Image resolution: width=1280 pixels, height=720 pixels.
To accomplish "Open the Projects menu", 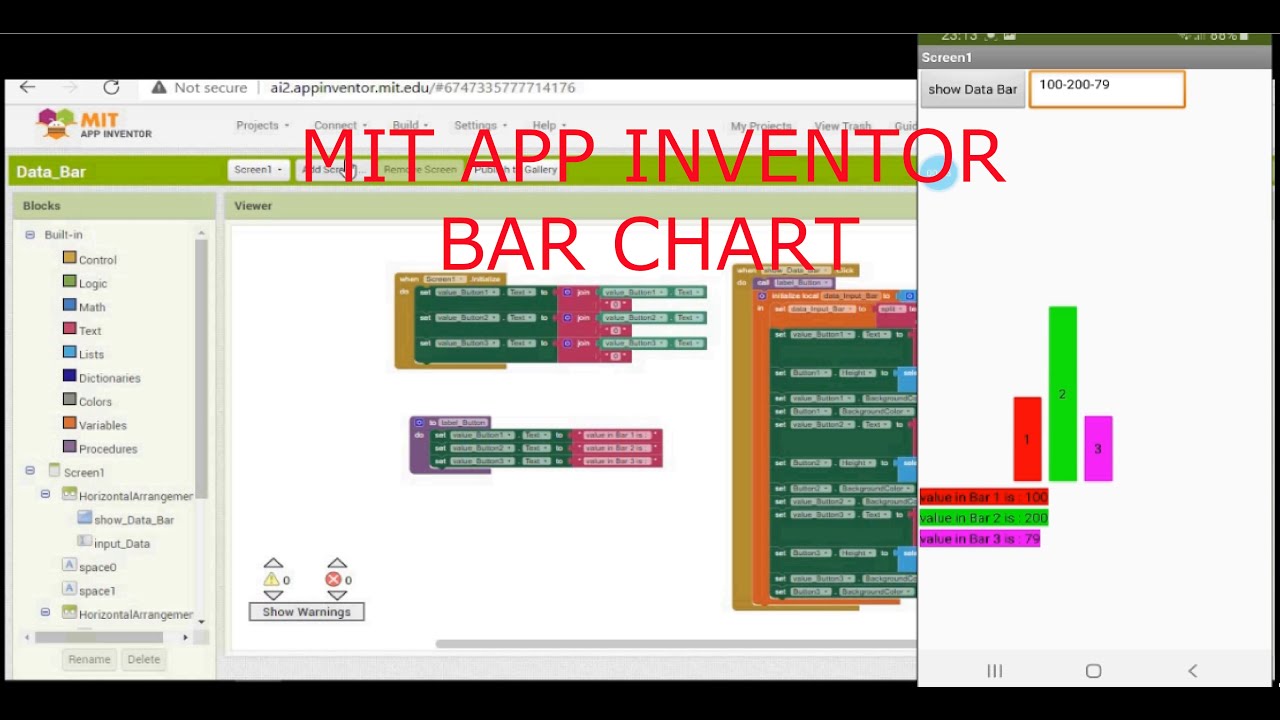I will pos(262,126).
